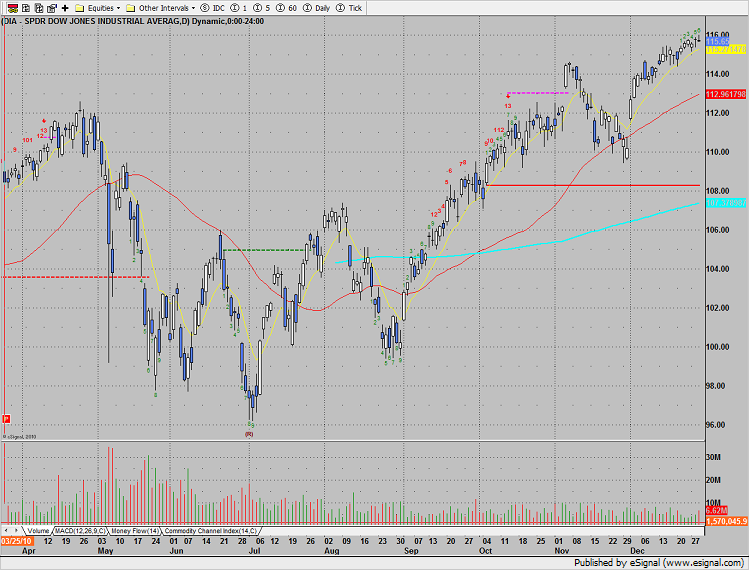
Task: Click the Published by eSignal link text
Action: (x=661, y=562)
